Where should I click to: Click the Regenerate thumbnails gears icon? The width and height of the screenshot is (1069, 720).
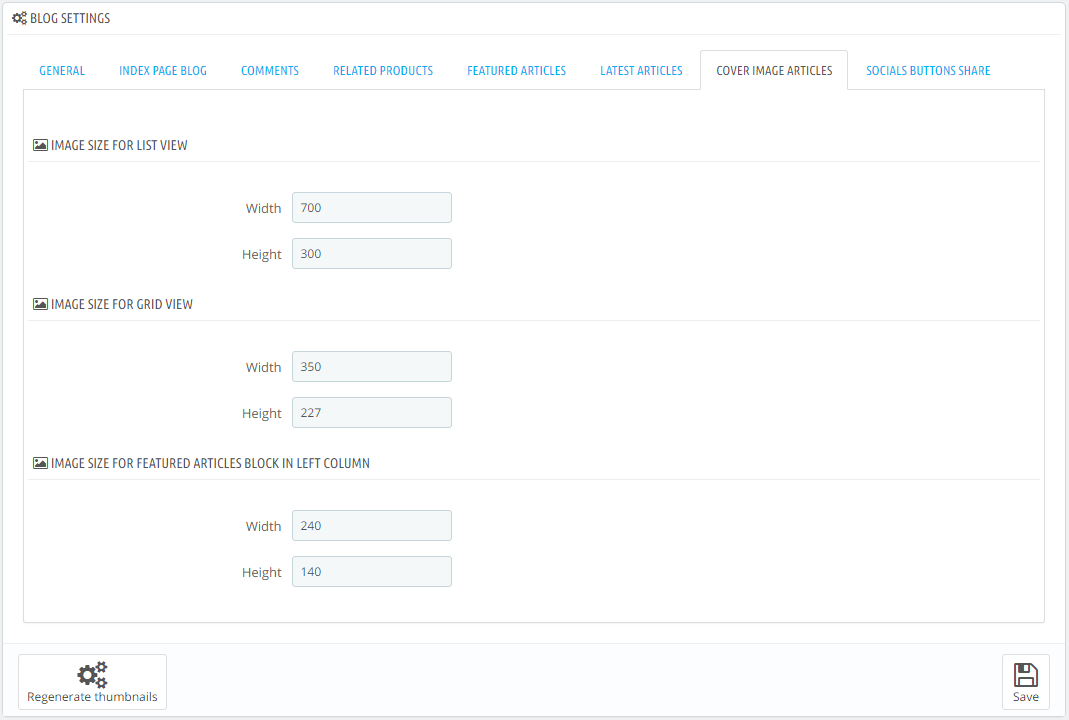[x=92, y=674]
